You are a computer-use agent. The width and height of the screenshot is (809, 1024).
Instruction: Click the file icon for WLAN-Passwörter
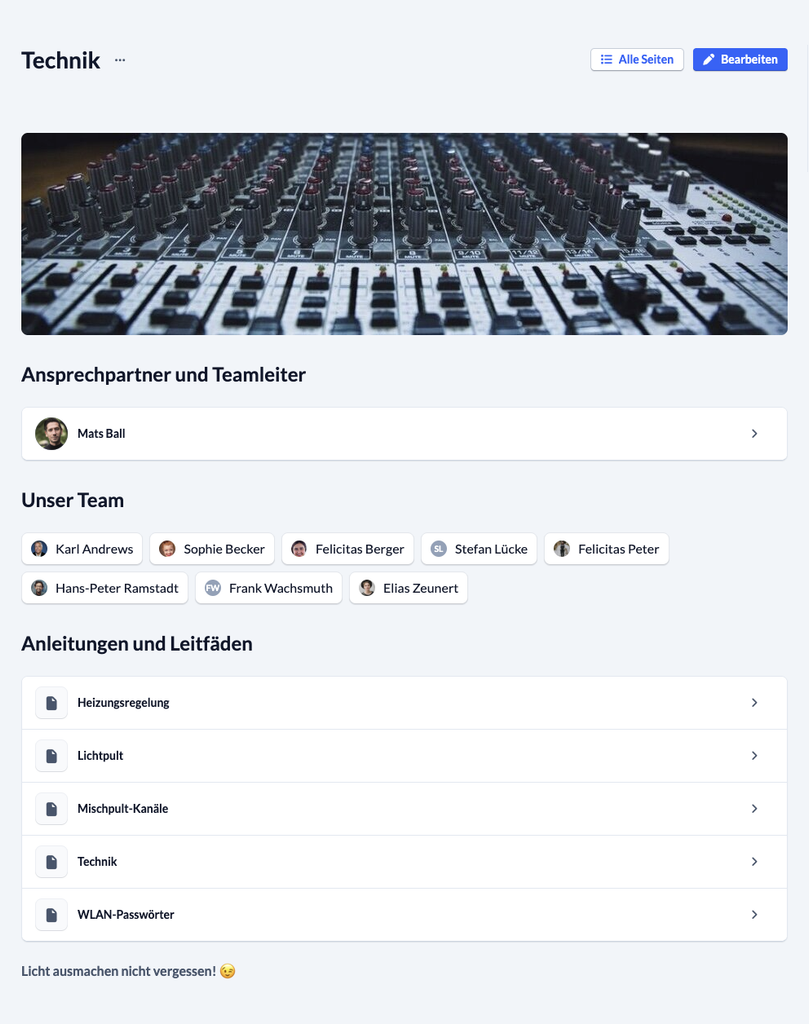52,914
